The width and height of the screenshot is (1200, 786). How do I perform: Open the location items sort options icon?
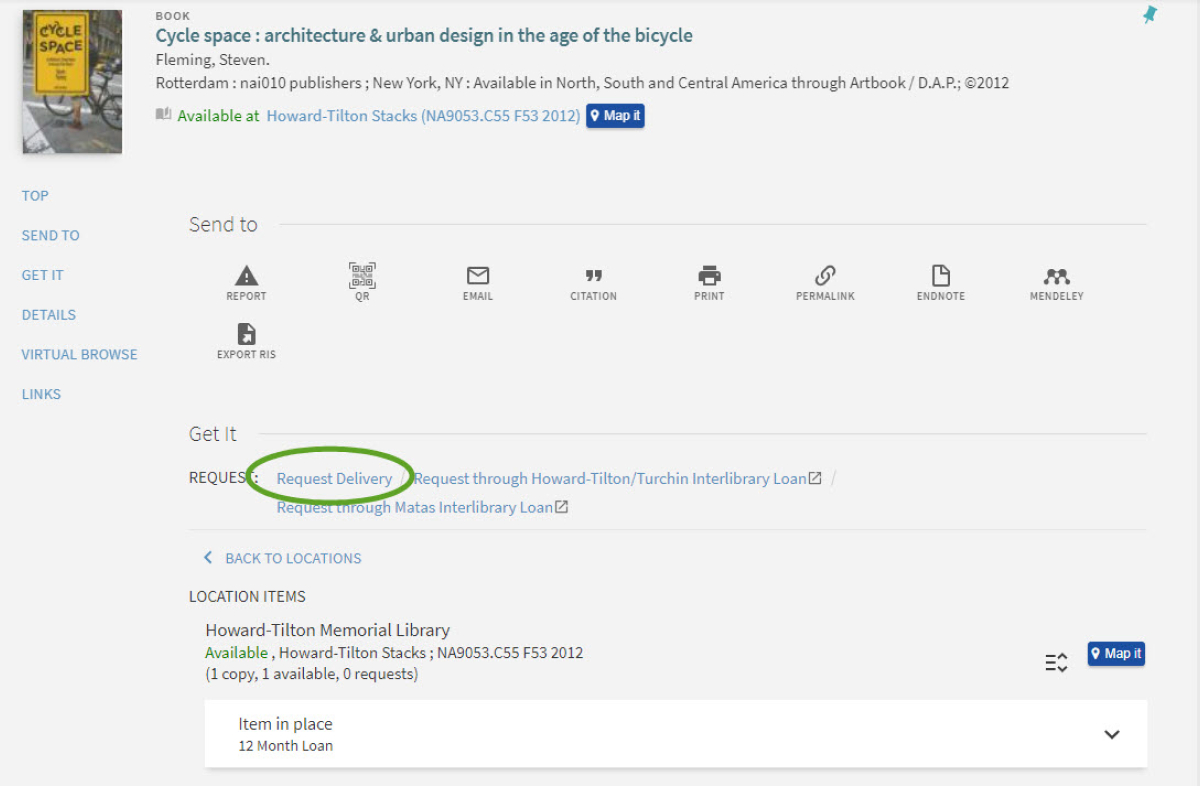point(1056,662)
